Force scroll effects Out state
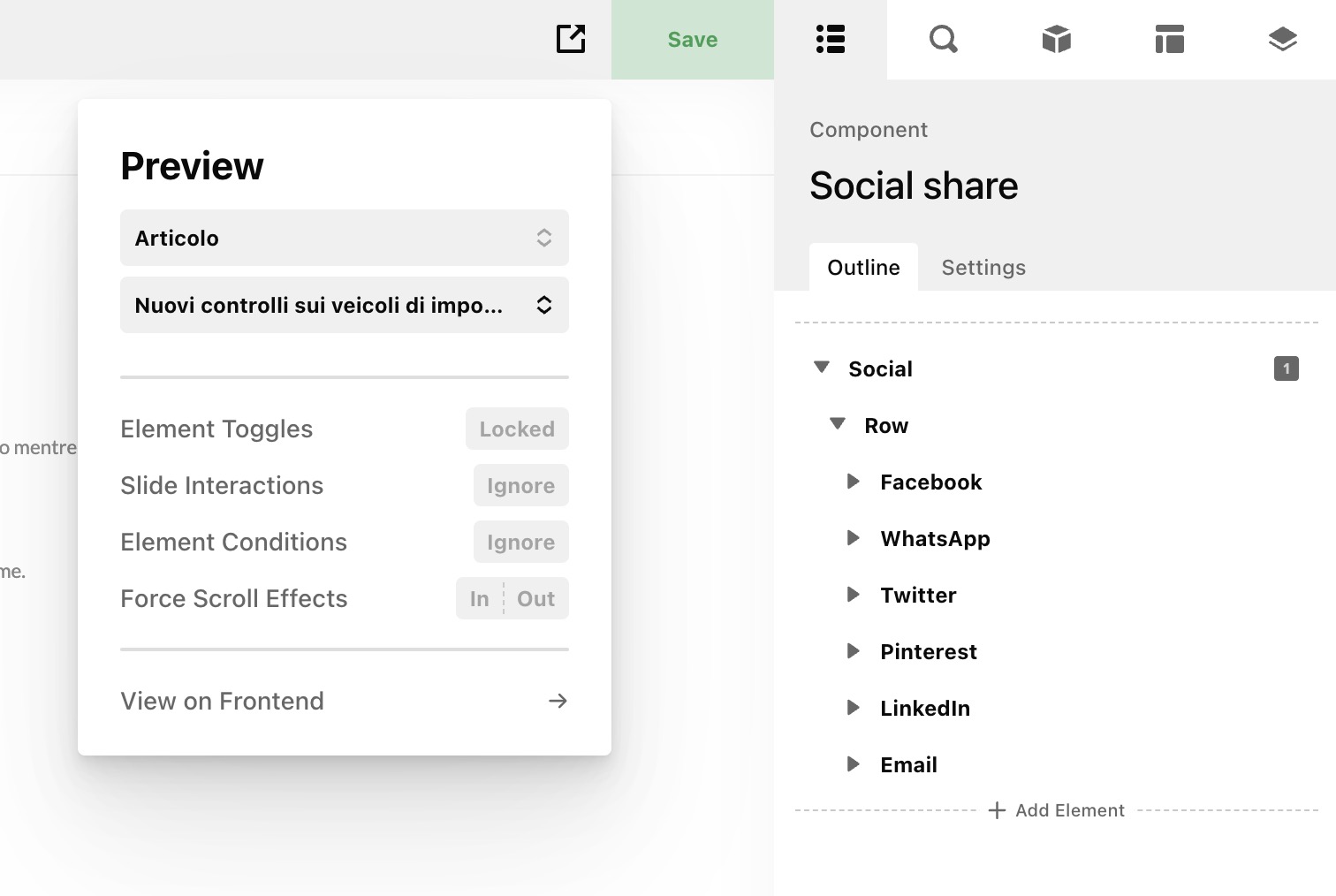 tap(535, 598)
